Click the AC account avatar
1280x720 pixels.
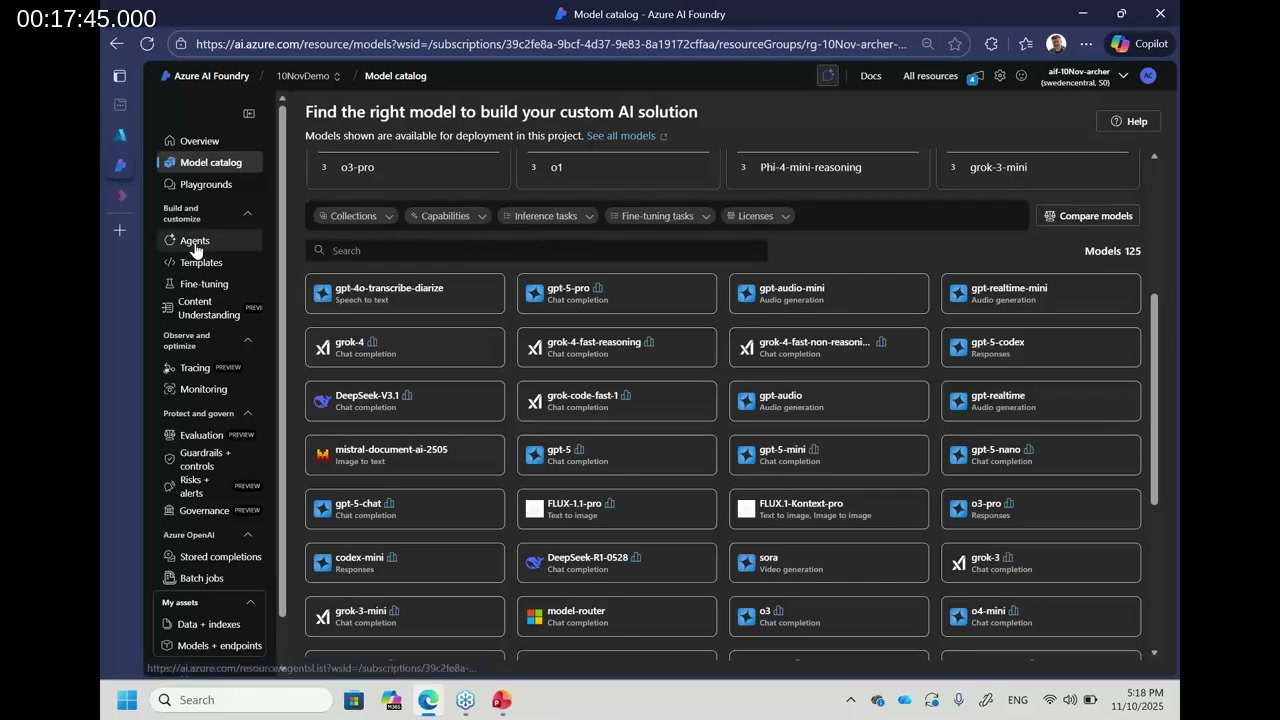coord(1148,76)
